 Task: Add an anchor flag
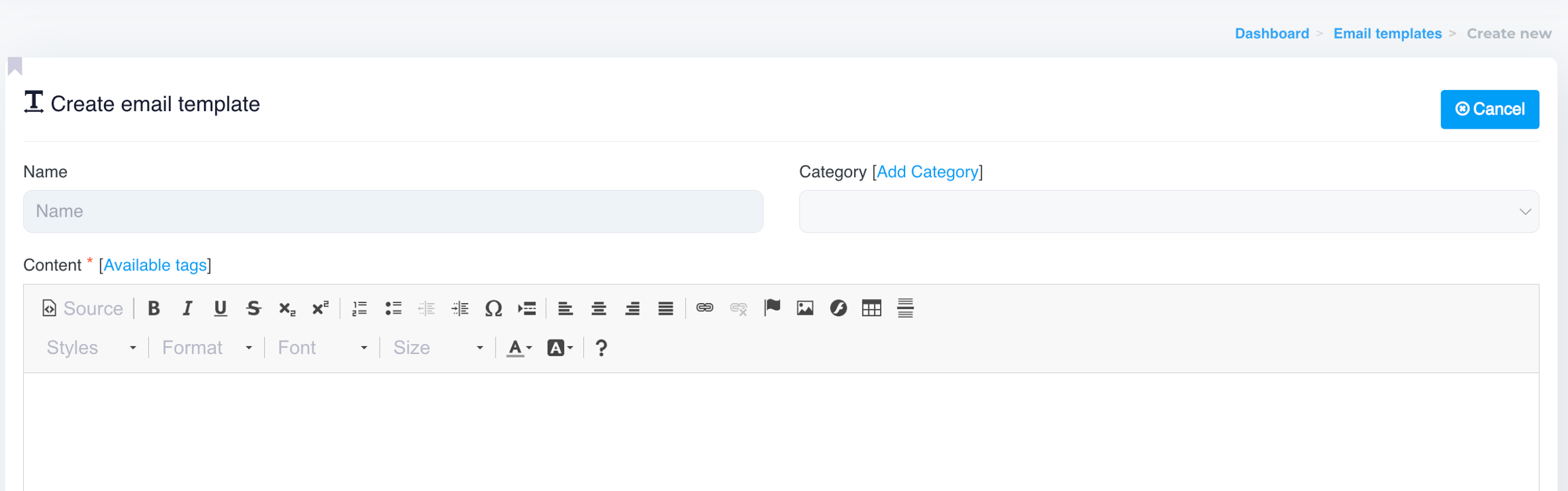pos(772,308)
